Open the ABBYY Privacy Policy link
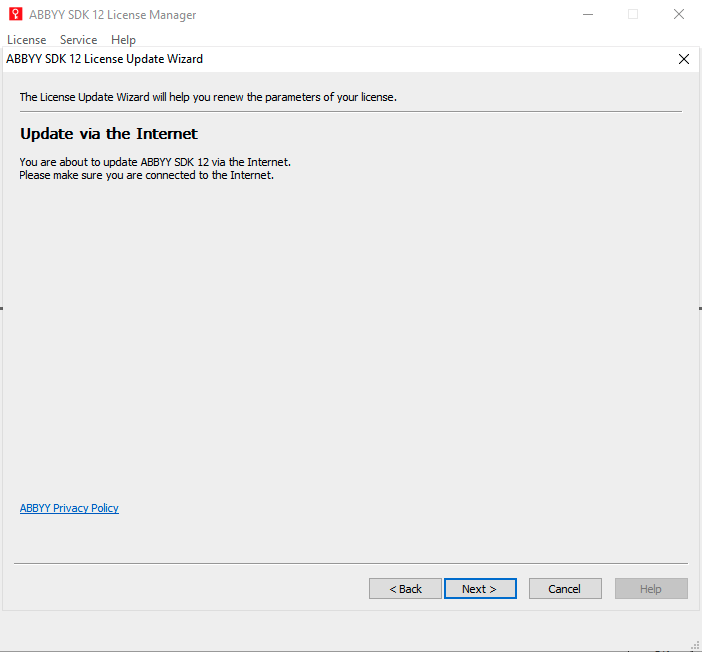This screenshot has width=702, height=652. 69,508
